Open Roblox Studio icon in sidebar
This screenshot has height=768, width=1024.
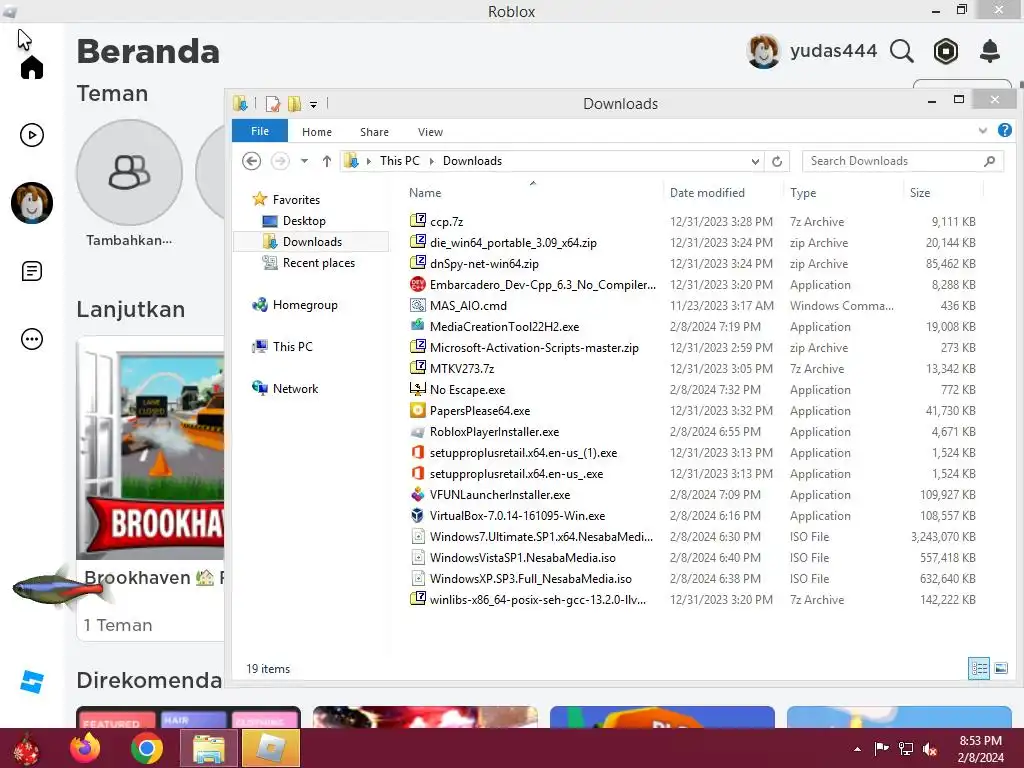point(31,681)
